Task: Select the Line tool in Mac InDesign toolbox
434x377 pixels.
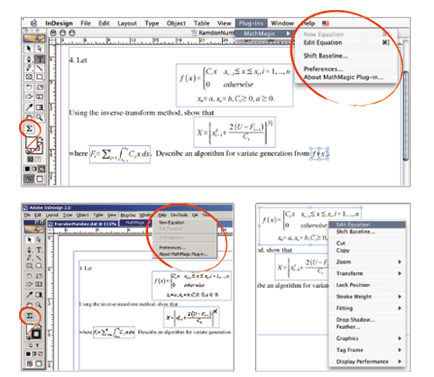Action: click(40, 68)
